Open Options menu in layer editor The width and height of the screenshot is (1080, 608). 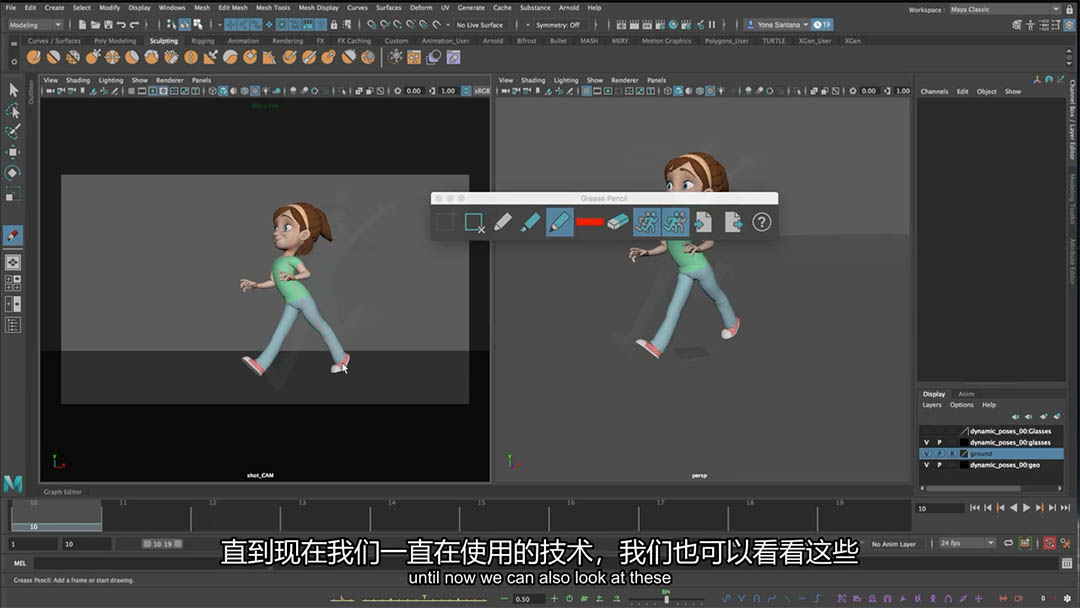click(962, 405)
